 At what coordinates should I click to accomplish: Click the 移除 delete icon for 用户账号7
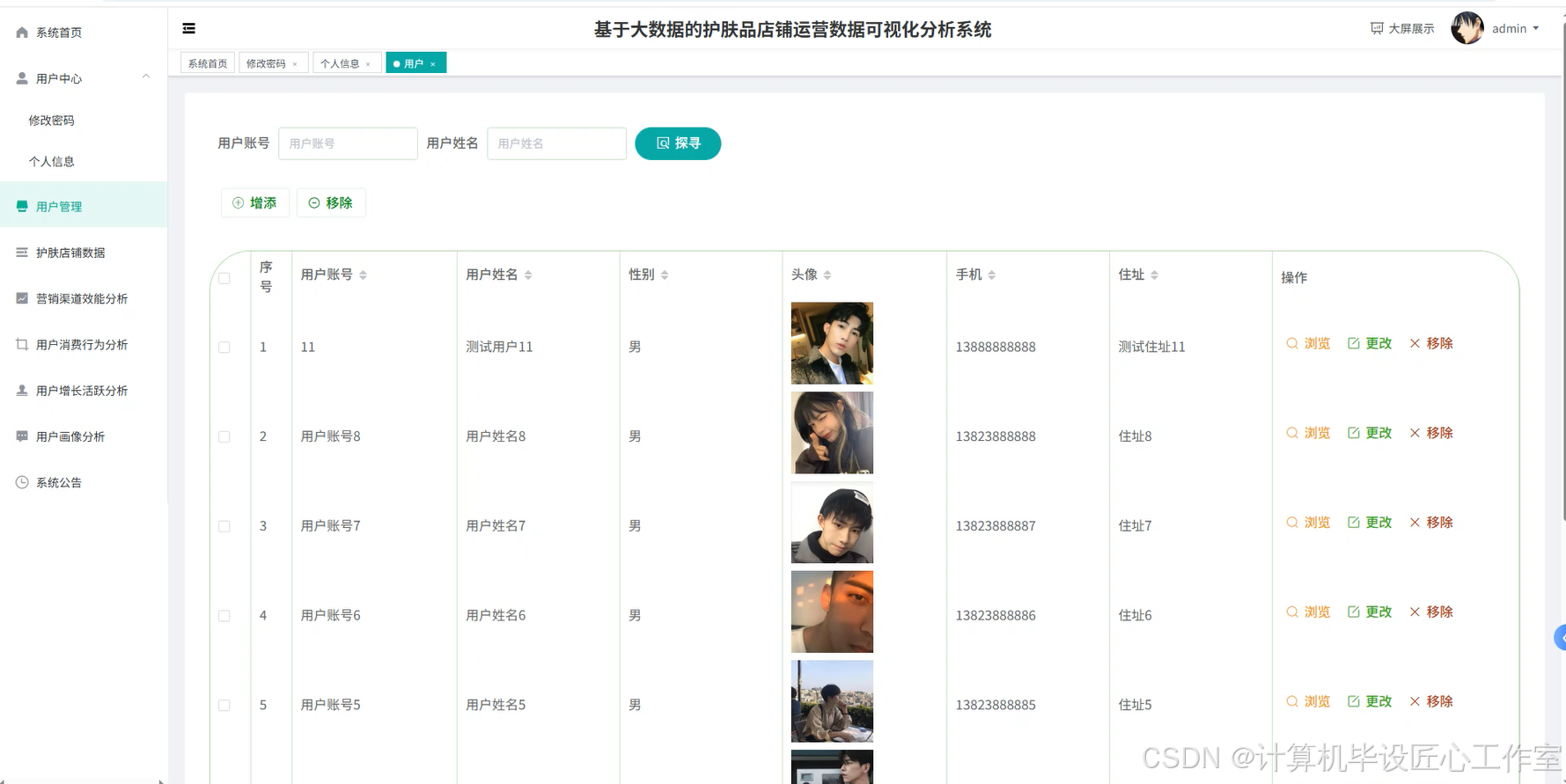[x=1415, y=523]
